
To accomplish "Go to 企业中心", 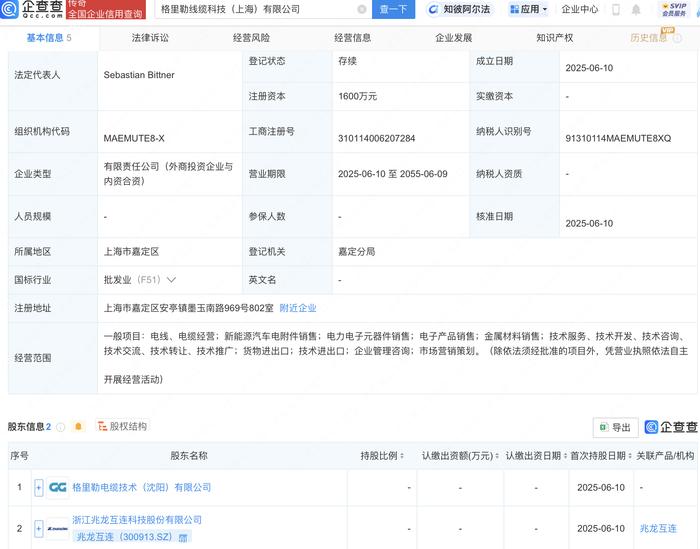I will 579,9.
